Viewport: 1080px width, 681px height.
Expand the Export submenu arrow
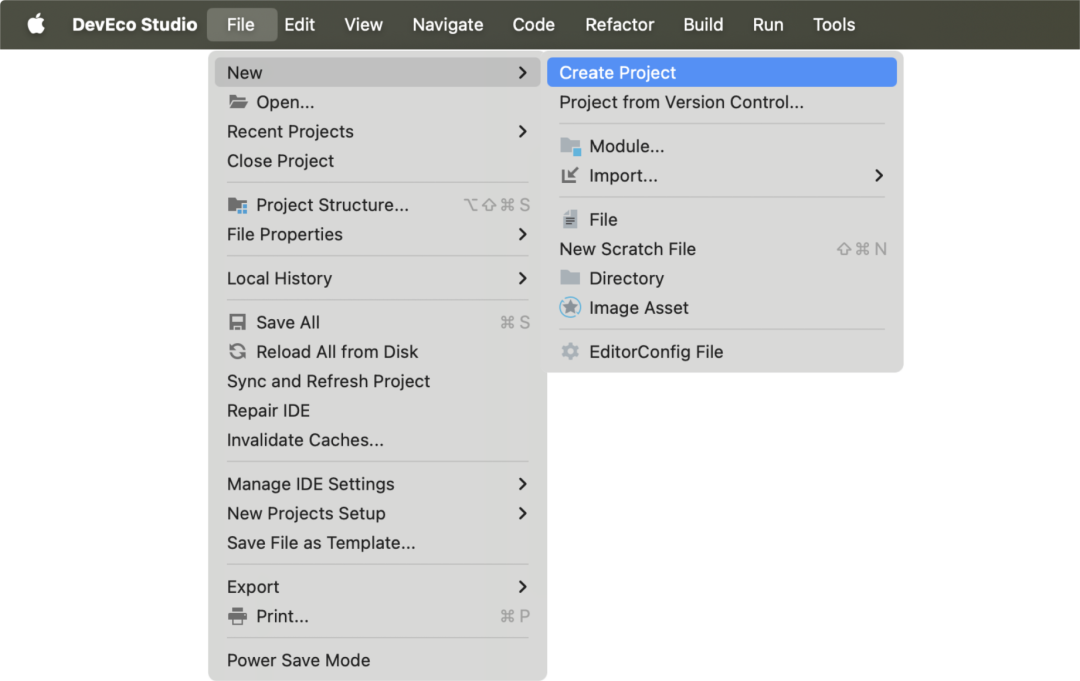(523, 587)
